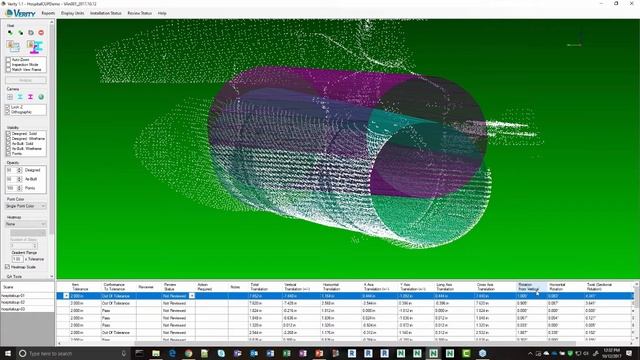Viewport: 640px width, 360px height.
Task: Click the row selector arrow in the highlighted row
Action: pos(66,296)
